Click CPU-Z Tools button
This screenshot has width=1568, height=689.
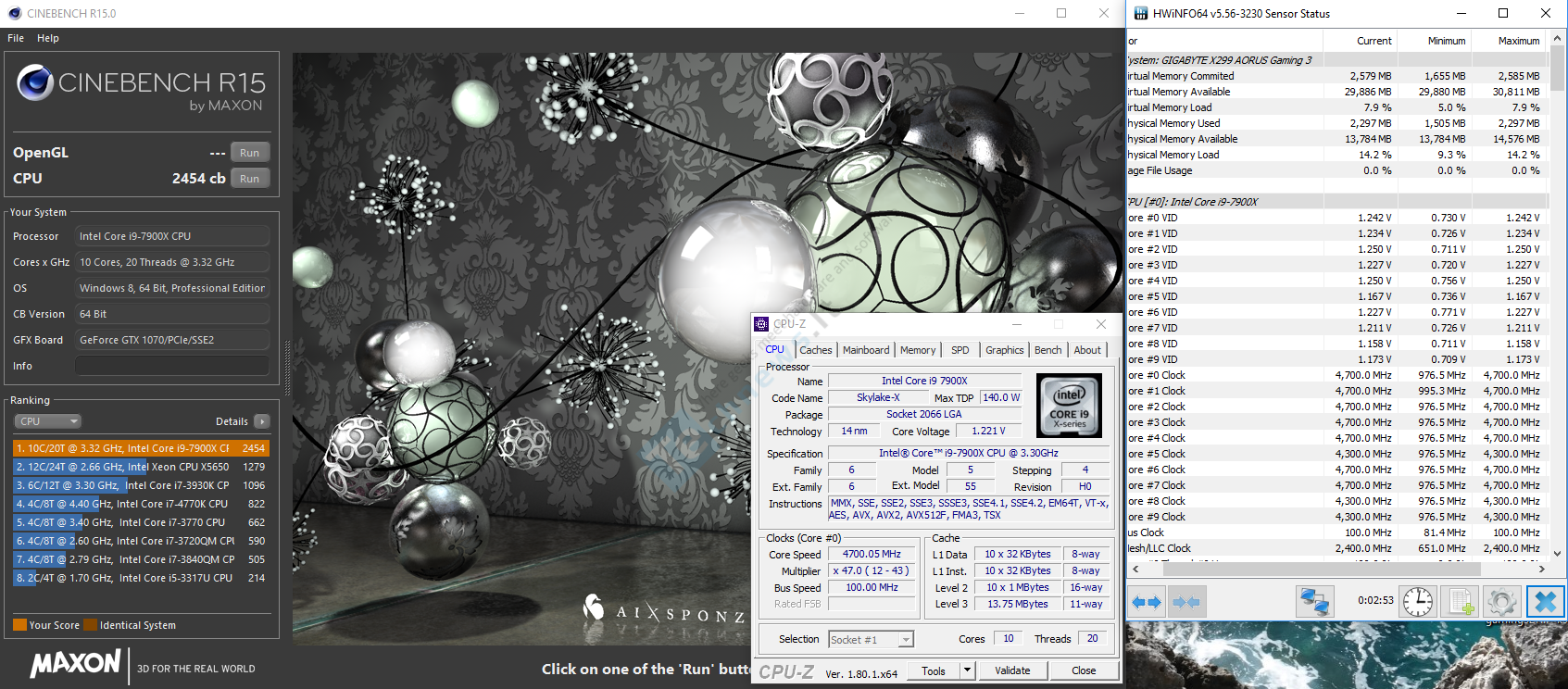pos(934,670)
